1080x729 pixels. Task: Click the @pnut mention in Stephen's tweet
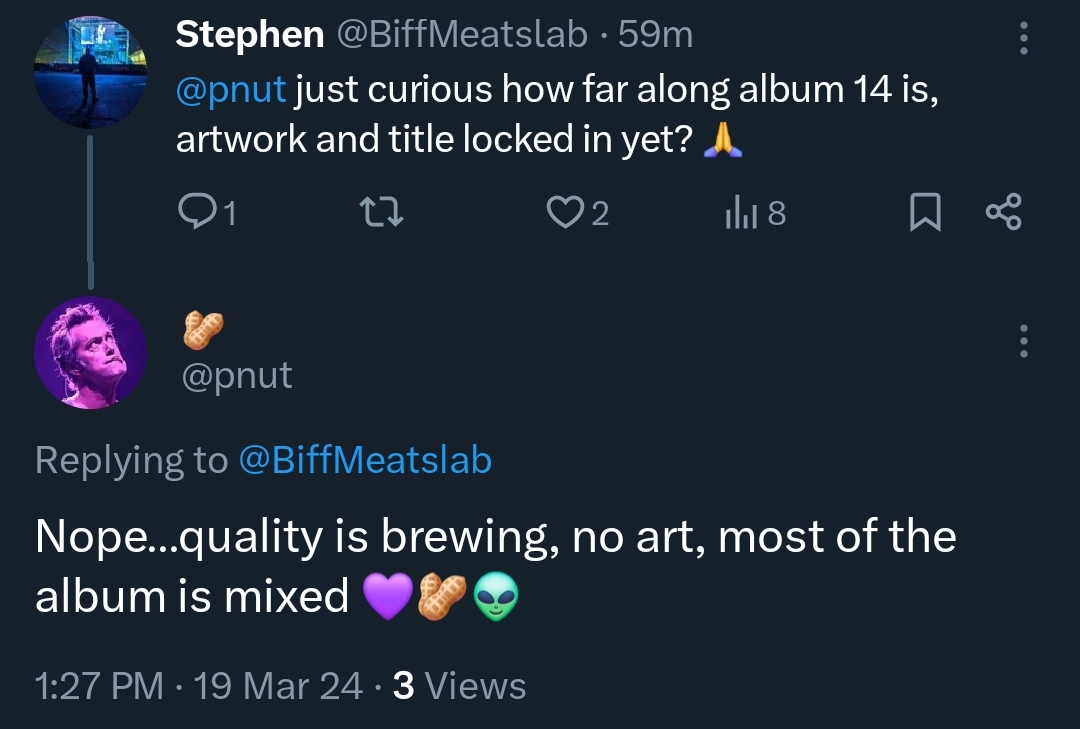pos(231,89)
